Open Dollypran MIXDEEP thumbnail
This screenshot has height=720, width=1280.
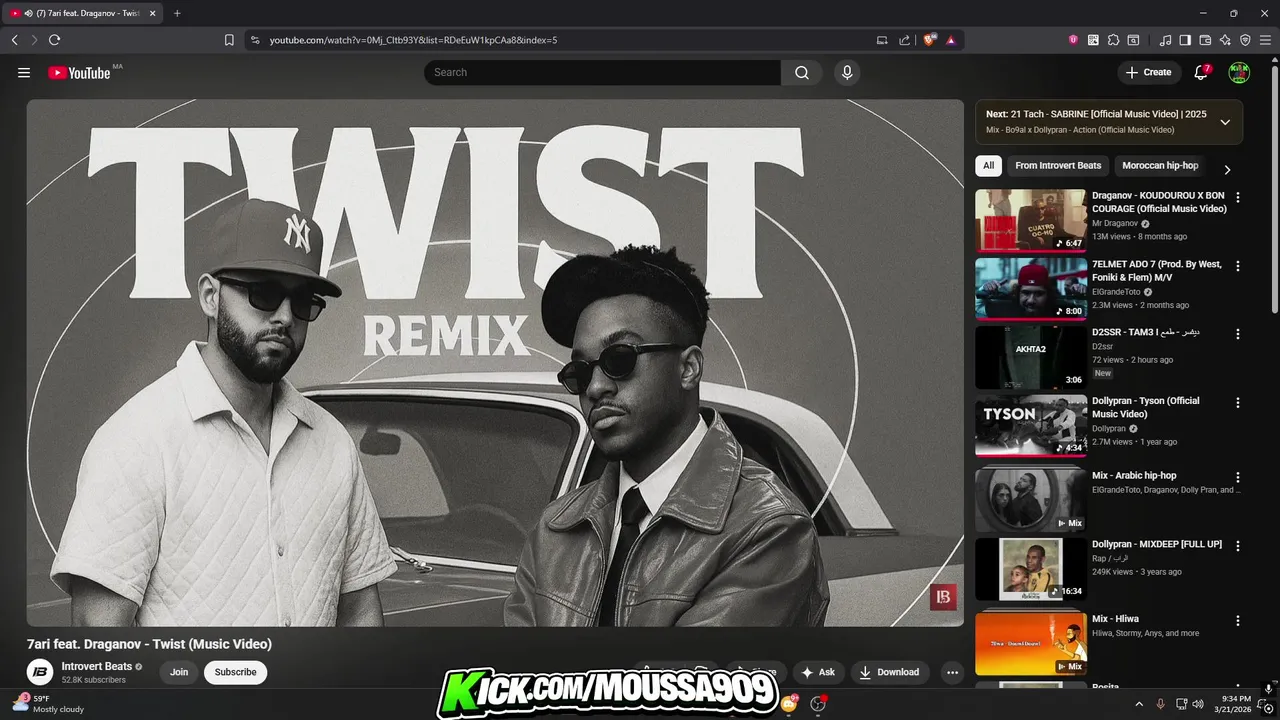point(1030,569)
